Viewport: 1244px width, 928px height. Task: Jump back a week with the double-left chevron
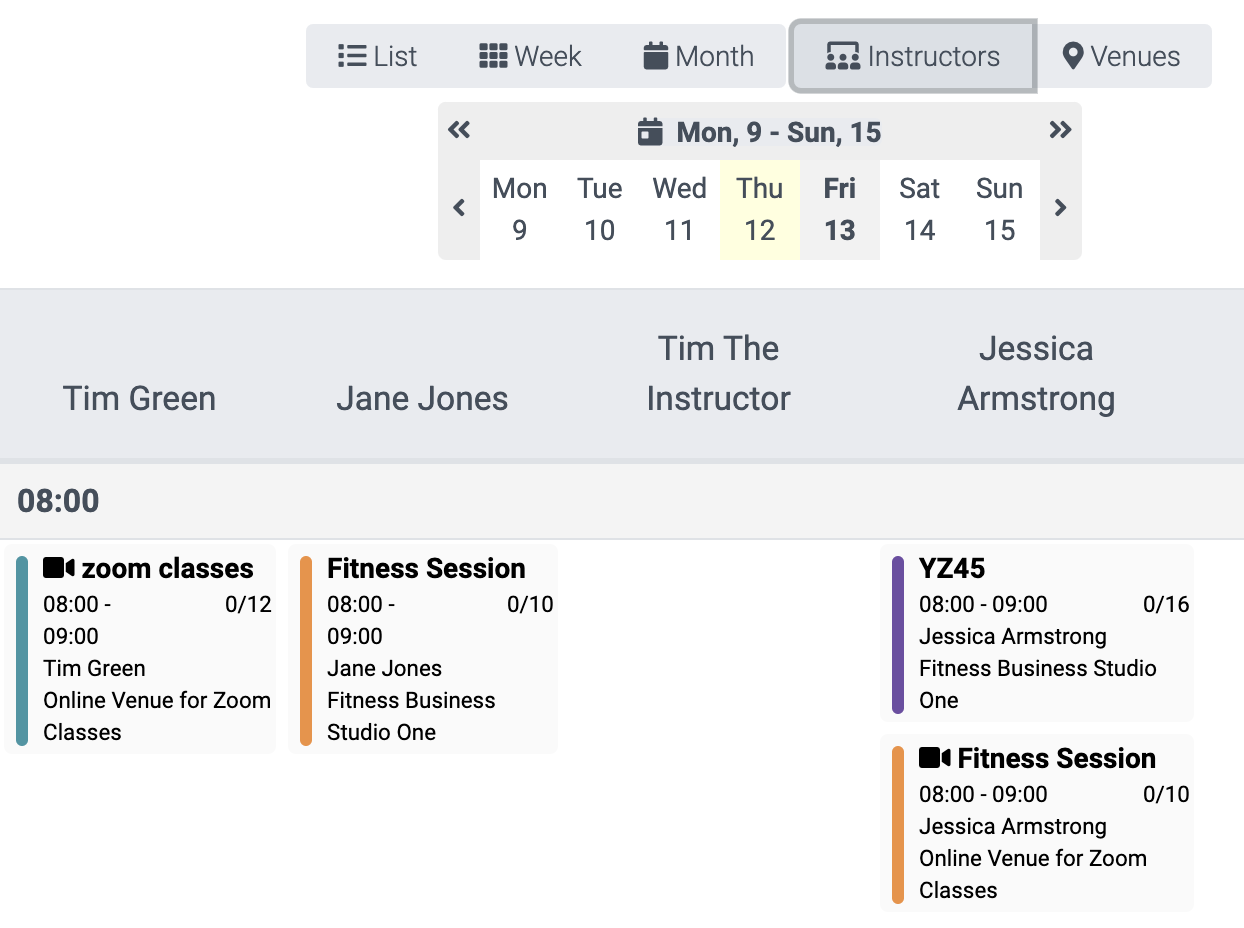pos(459,130)
